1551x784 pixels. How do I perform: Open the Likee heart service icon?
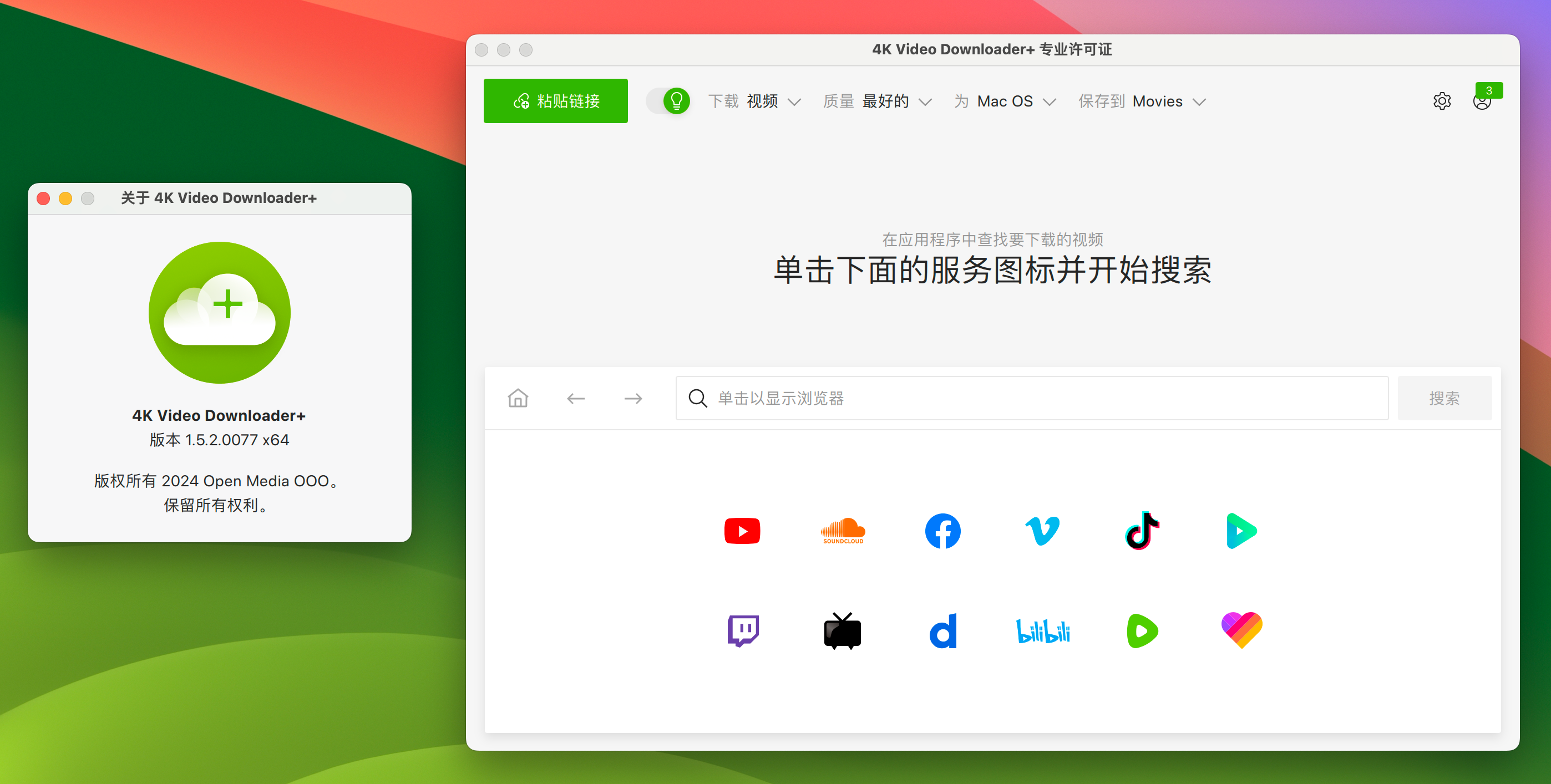[1241, 630]
